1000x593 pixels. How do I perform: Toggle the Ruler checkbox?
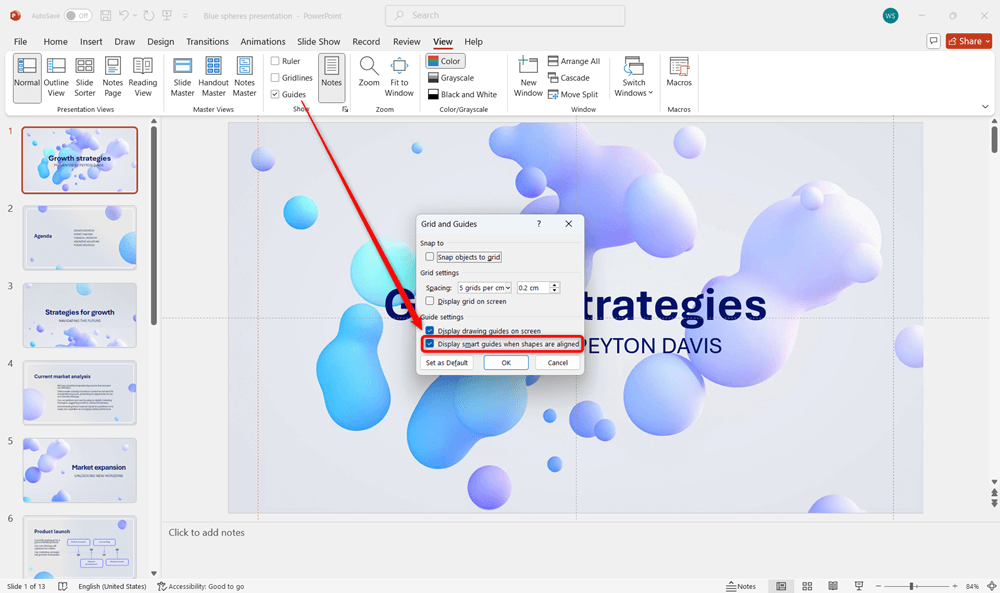coord(277,60)
